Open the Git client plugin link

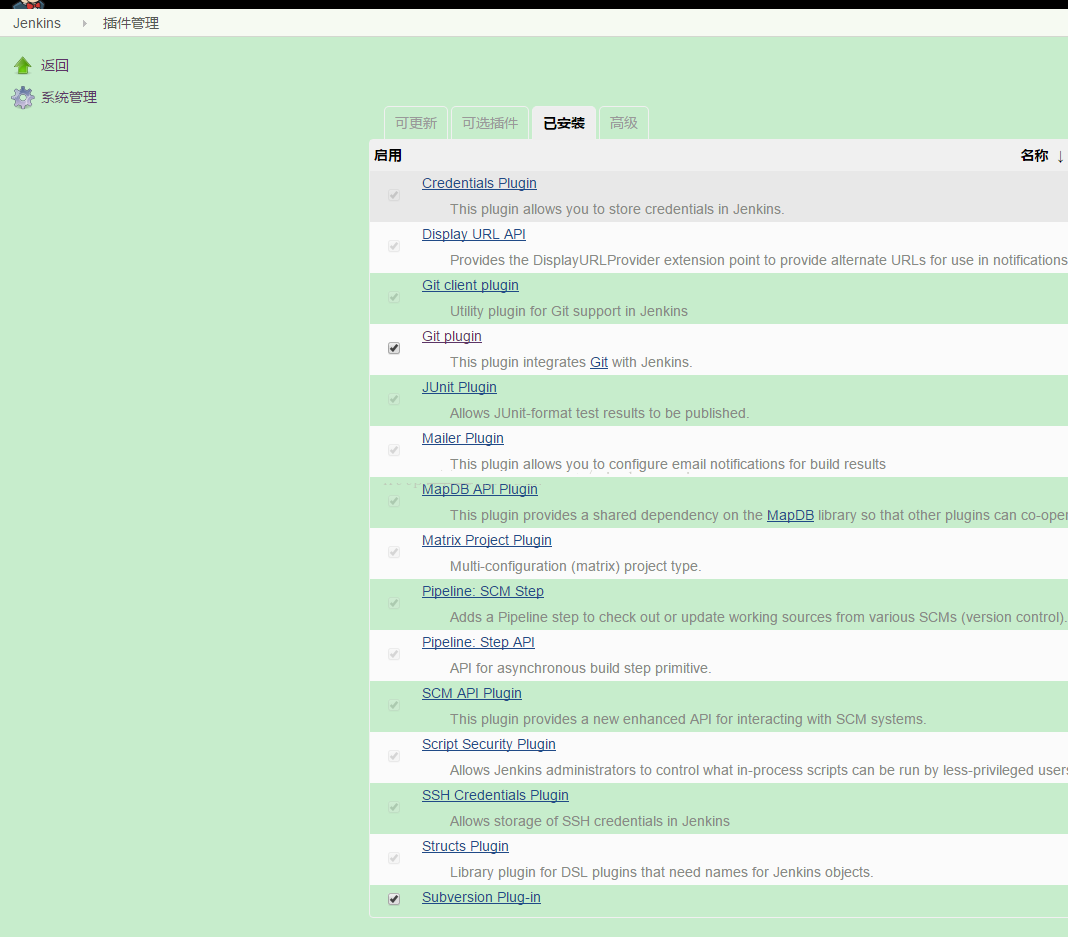tap(470, 285)
